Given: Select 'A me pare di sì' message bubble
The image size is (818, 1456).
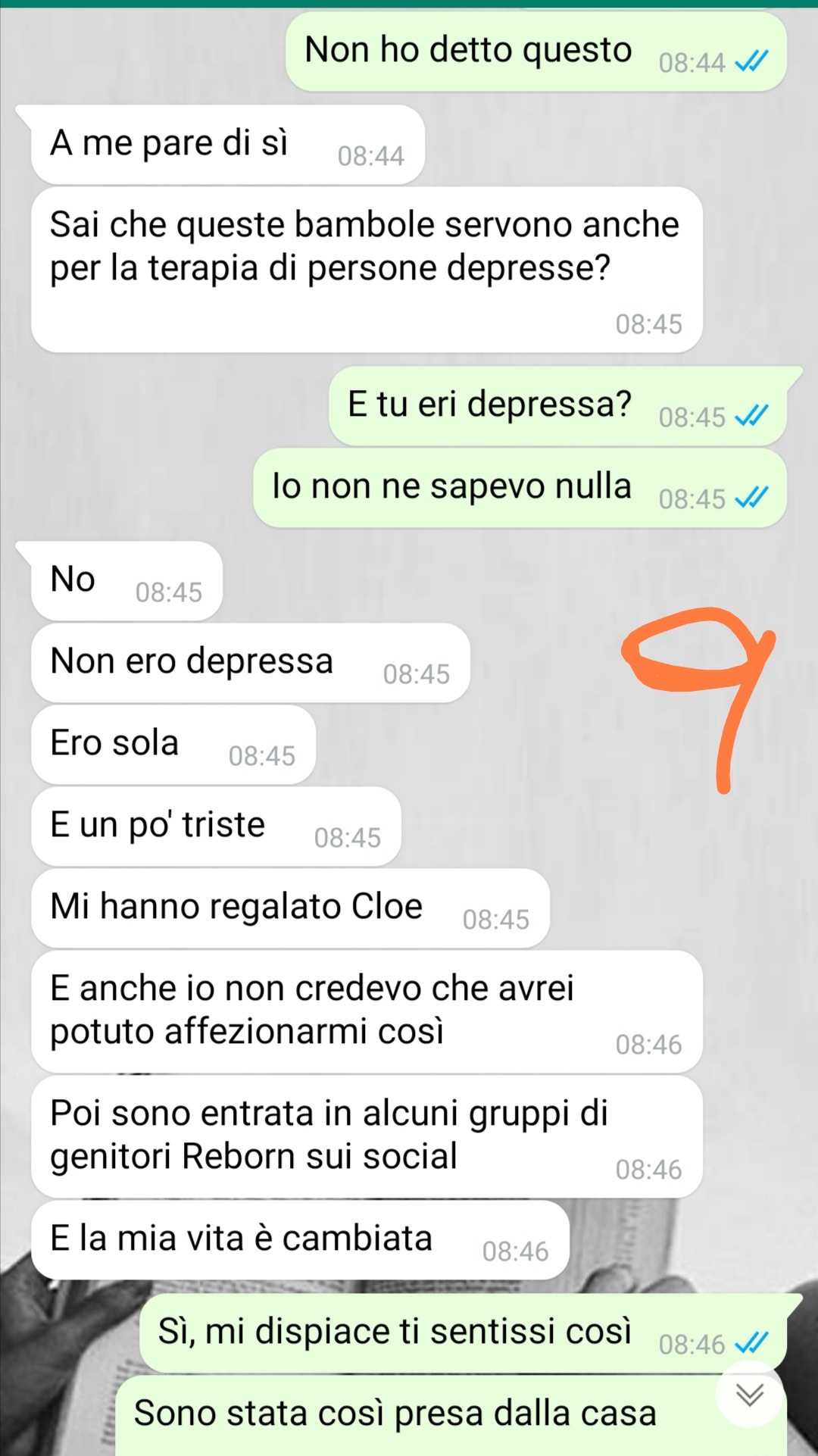Looking at the screenshot, I should point(227,144).
